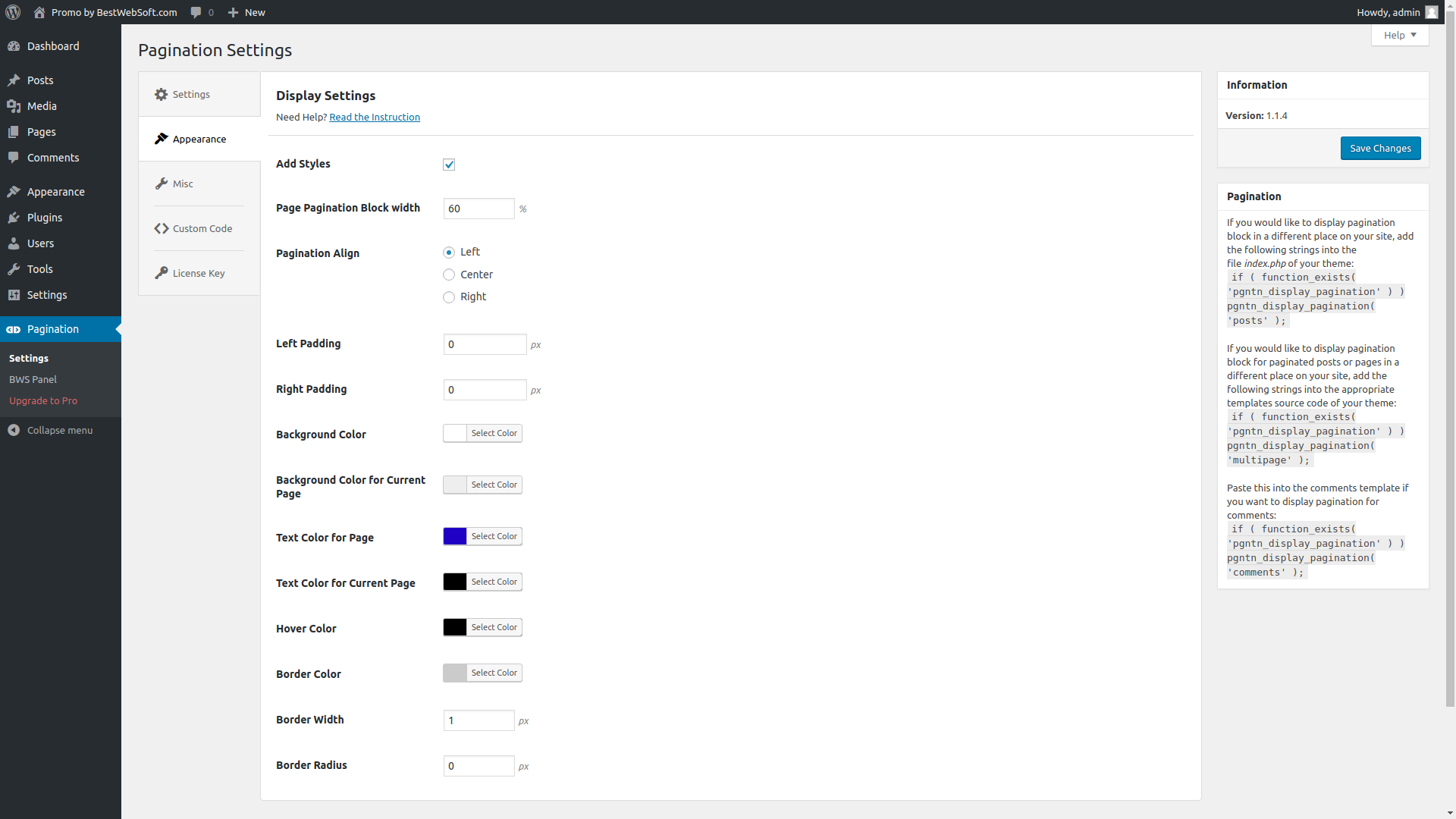Click the black Text Color for Current Page swatch
The height and width of the screenshot is (819, 1456).
tap(455, 582)
